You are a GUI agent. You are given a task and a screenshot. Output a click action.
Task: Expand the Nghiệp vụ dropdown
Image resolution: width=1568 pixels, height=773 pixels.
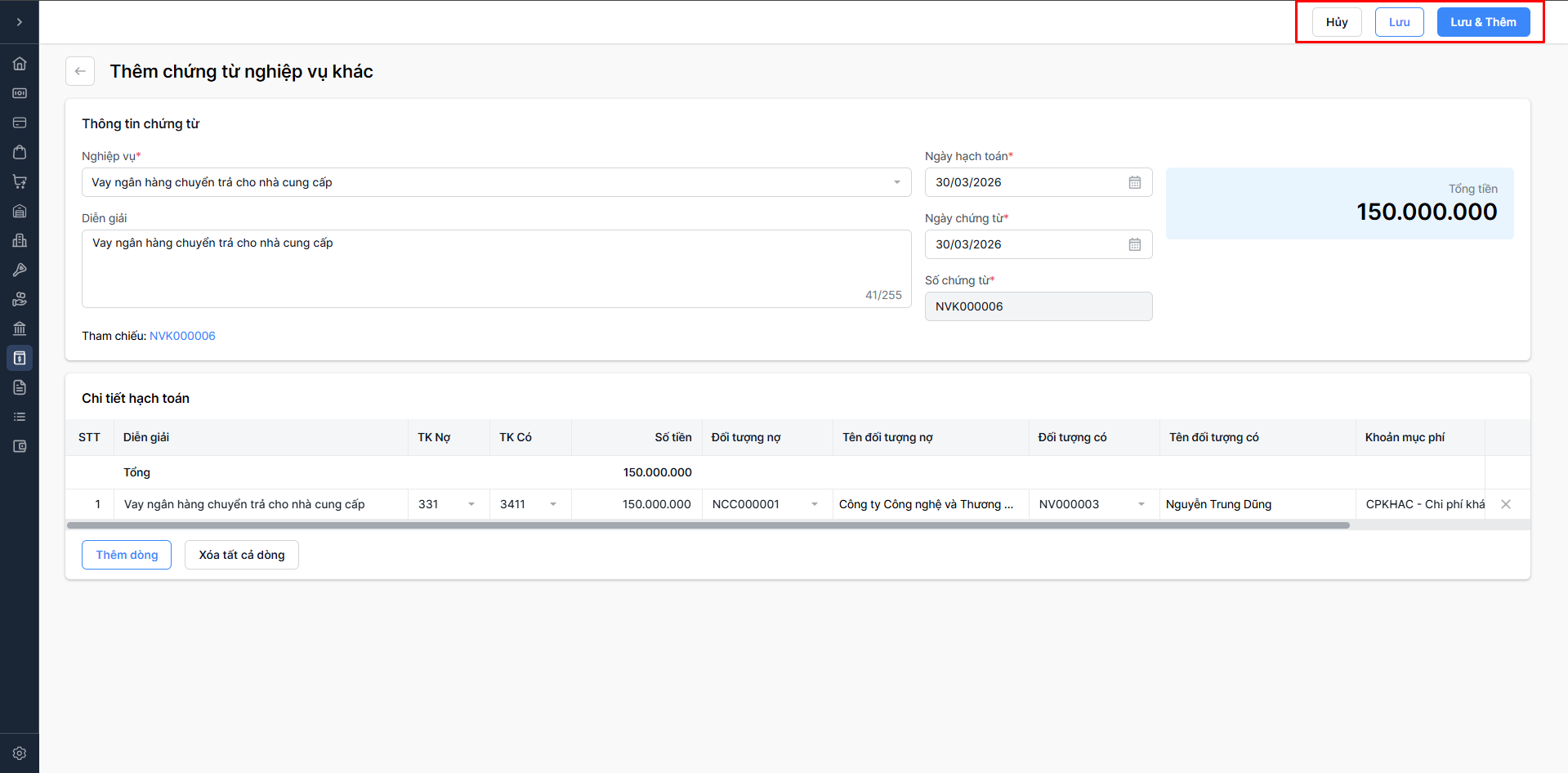coord(896,182)
